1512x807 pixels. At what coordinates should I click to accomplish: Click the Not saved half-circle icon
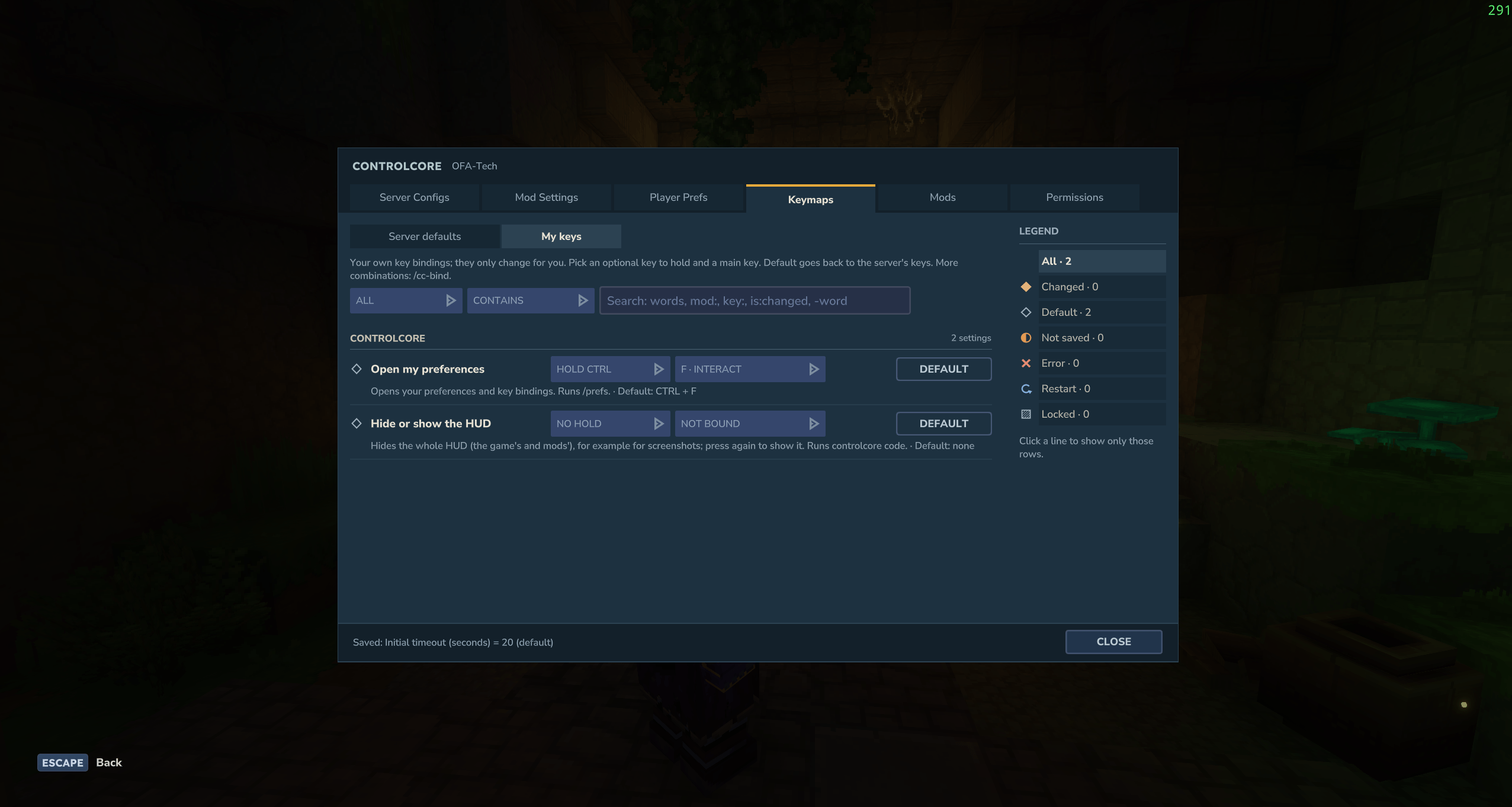point(1026,338)
